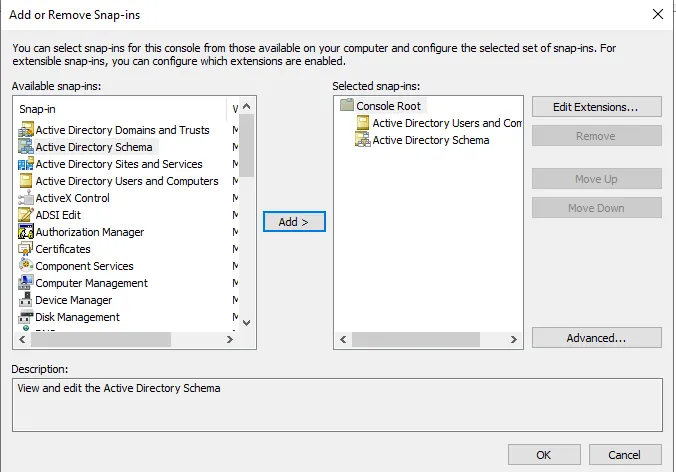Click the Active Directory Users icon in selected snap-ins

[363, 123]
